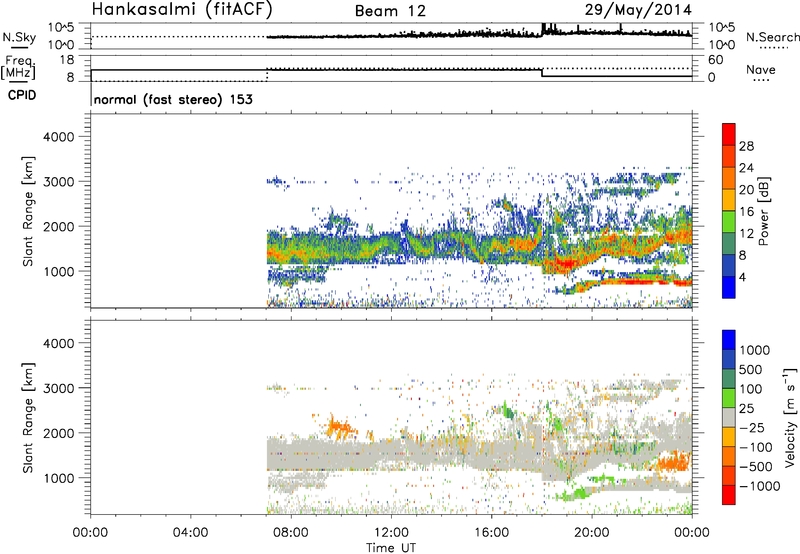Select the 500 label on Velocity colorbar
800x554 pixels.
[751, 369]
